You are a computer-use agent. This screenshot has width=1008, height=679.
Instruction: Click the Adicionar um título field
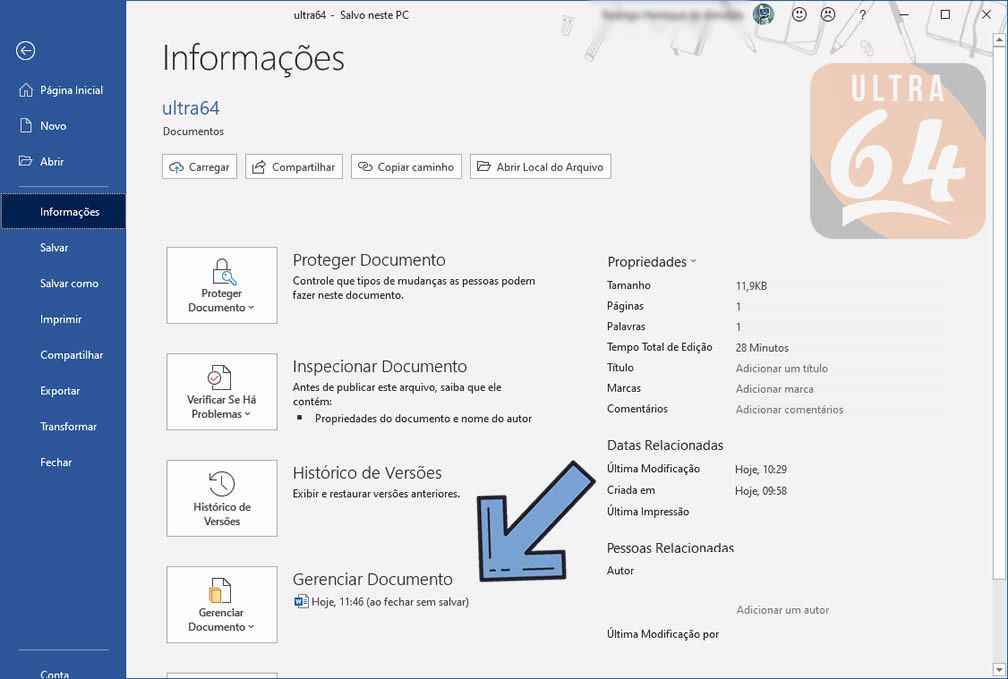coord(782,368)
